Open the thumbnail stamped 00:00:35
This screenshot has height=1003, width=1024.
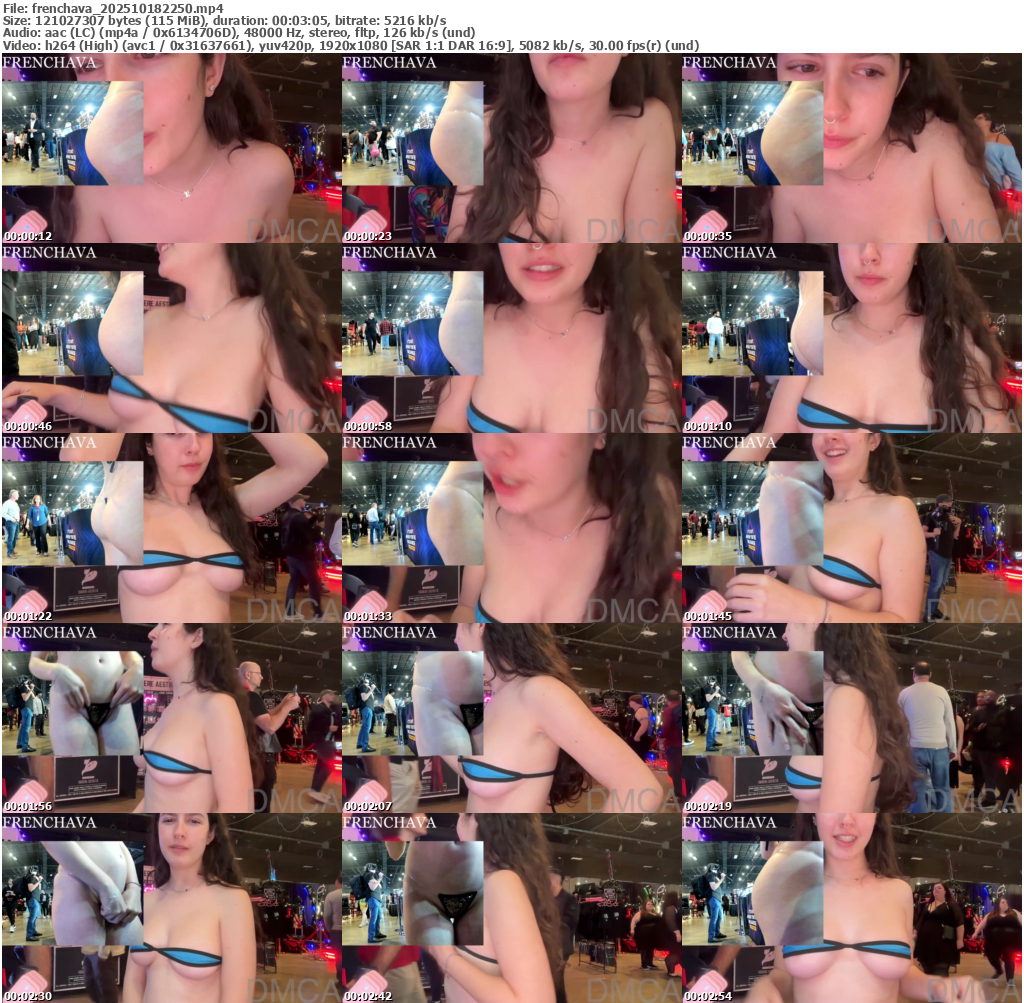click(852, 148)
